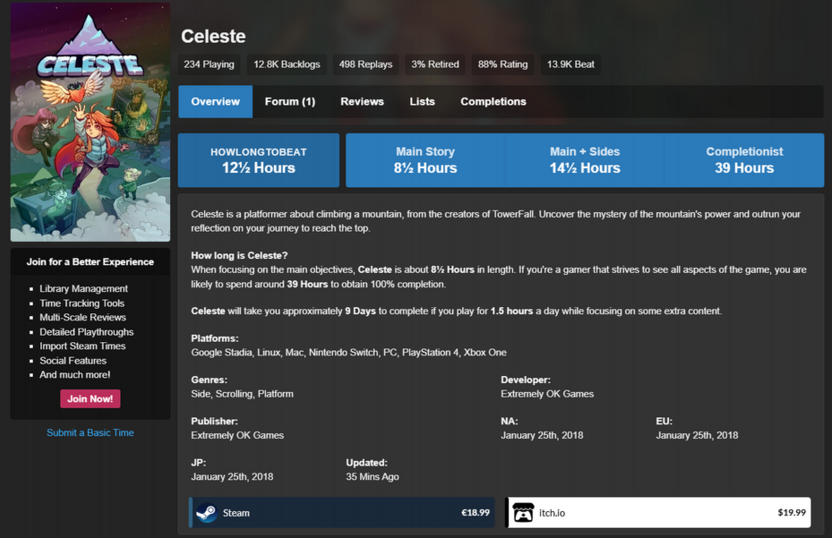Switch to the Reviews tab
This screenshot has height=538, width=832.
362,101
